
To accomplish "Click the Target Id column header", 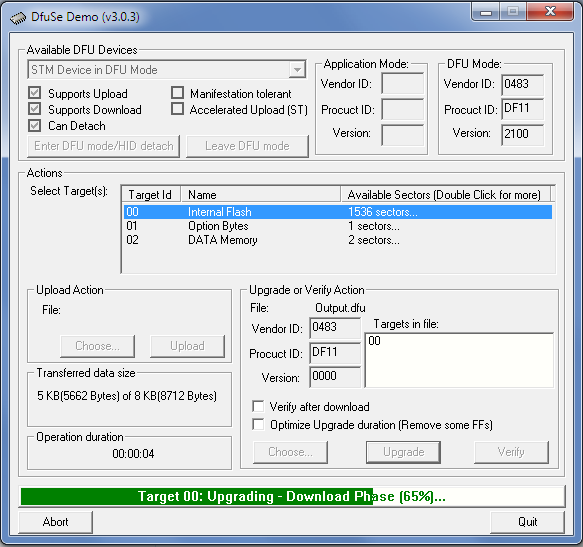I will [x=151, y=194].
